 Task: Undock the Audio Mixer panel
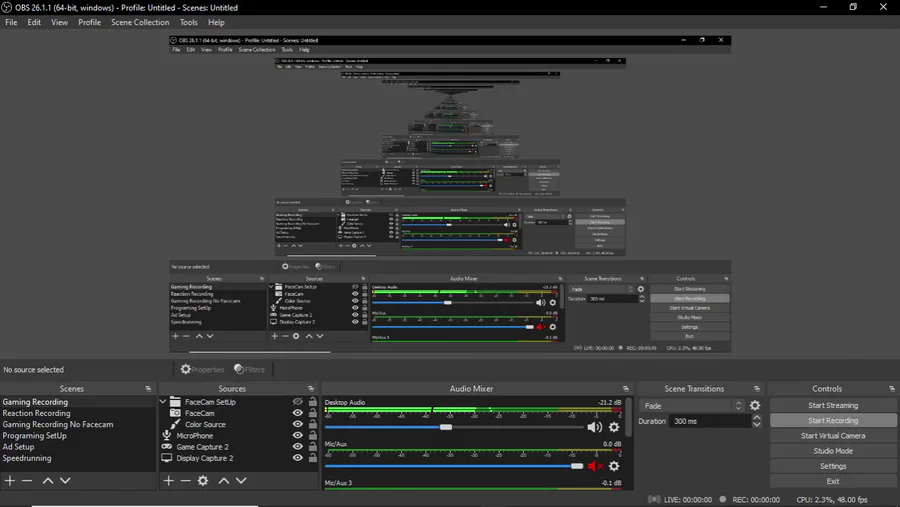pyautogui.click(x=626, y=389)
